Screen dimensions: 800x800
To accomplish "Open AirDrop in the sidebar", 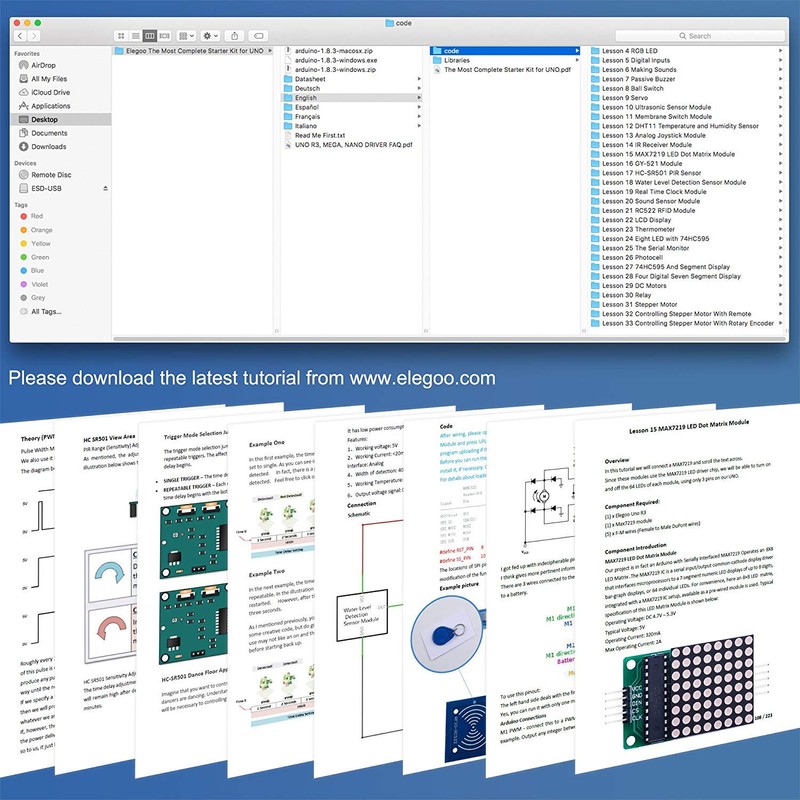I will pyautogui.click(x=43, y=65).
